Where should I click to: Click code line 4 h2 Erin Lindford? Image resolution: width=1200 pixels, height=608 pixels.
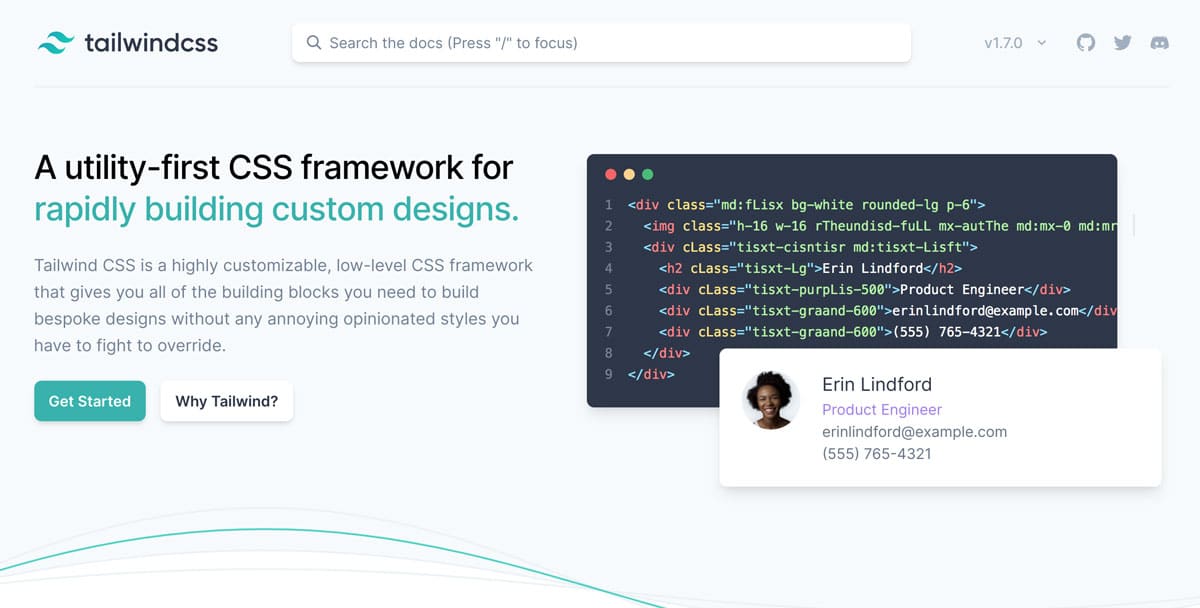[810, 268]
